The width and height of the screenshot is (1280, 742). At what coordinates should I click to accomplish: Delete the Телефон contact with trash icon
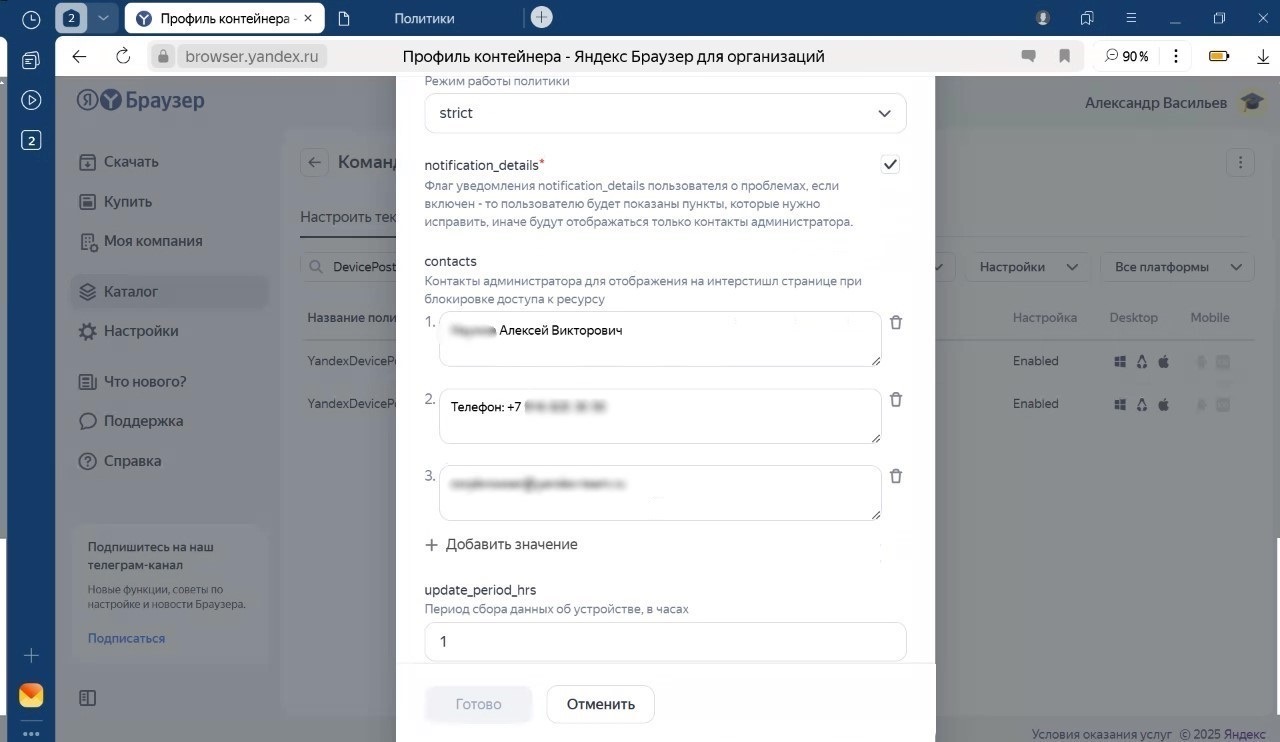pyautogui.click(x=896, y=399)
